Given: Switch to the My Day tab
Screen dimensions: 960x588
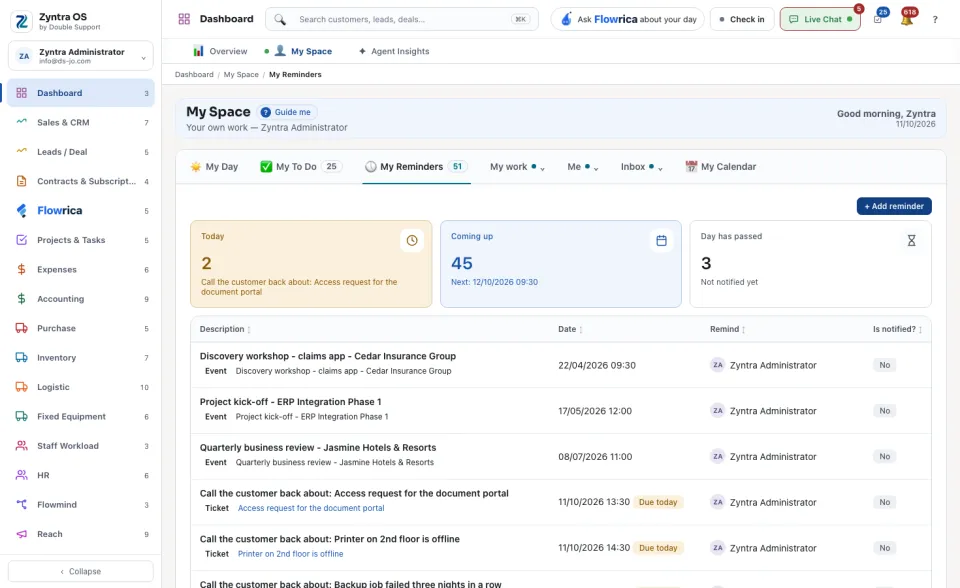Looking at the screenshot, I should pos(214,167).
